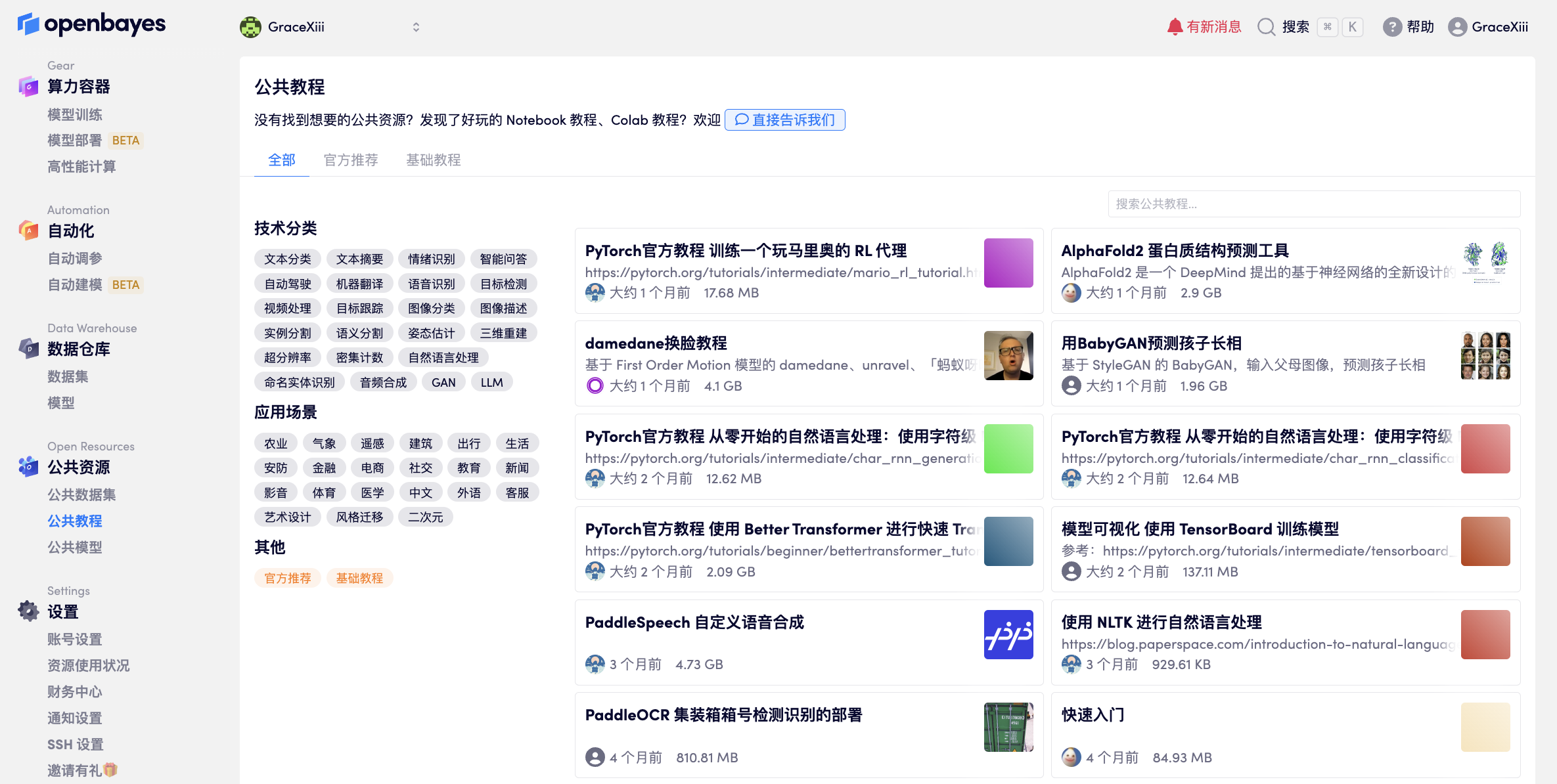Open PaddleOCR container thumbnail

1008,727
